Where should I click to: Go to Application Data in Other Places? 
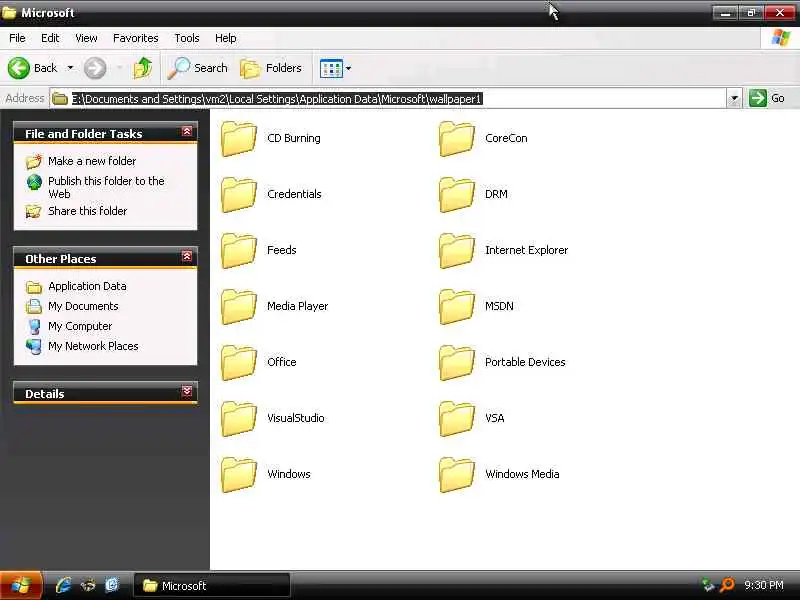[x=87, y=286]
